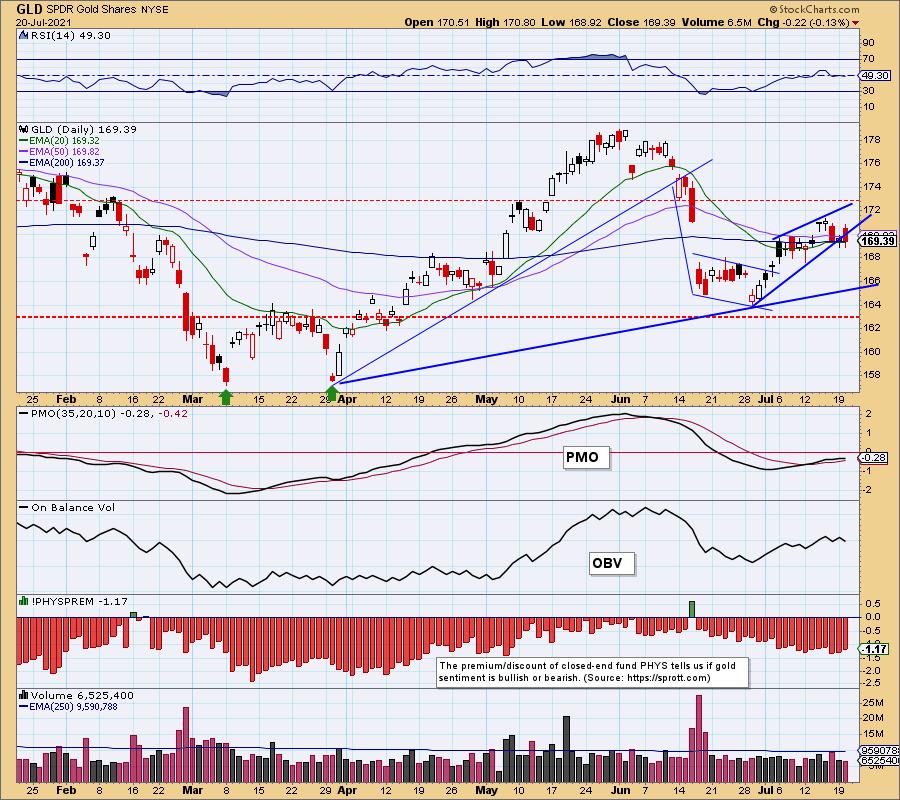Click the green positive PHYSPREM bar in mid-June
Viewport: 900px width, 800px height.
tap(692, 609)
